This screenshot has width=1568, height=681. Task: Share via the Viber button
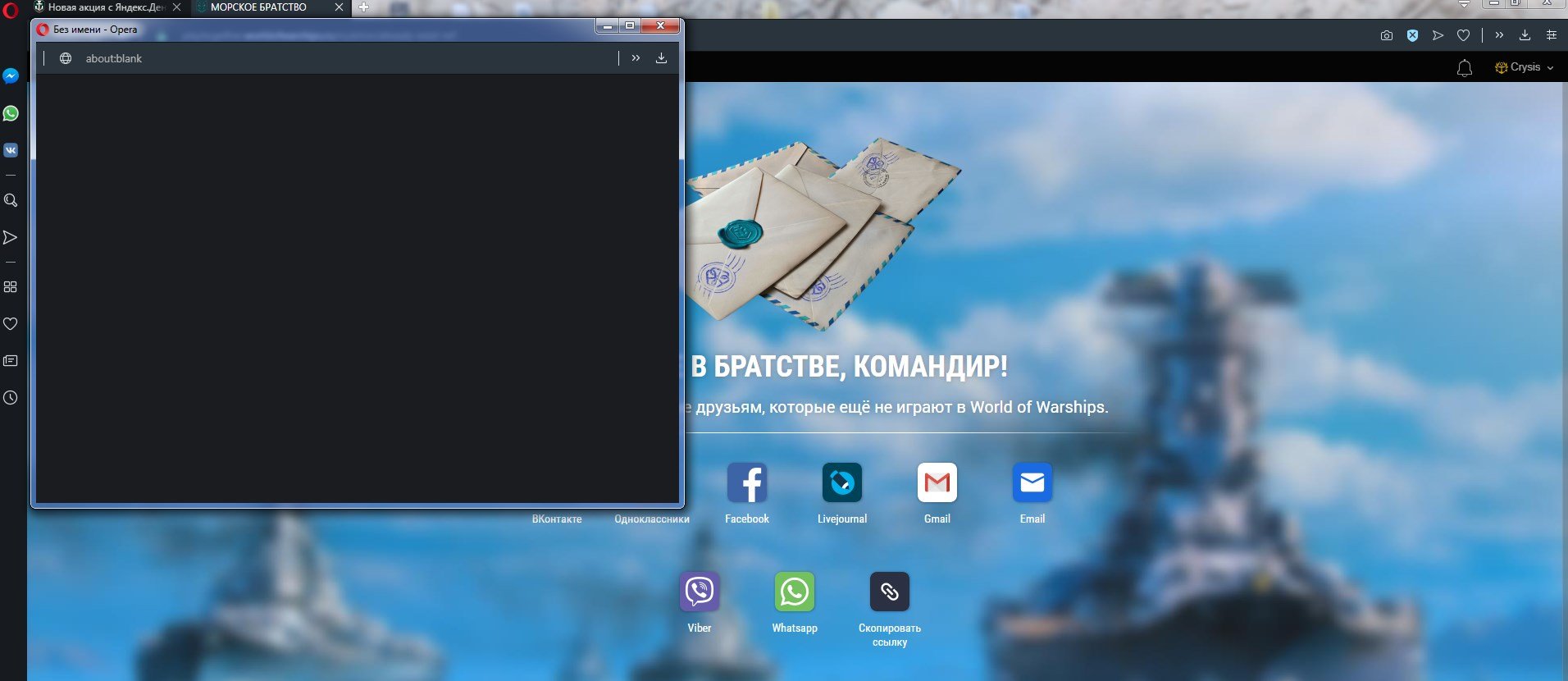(x=699, y=592)
